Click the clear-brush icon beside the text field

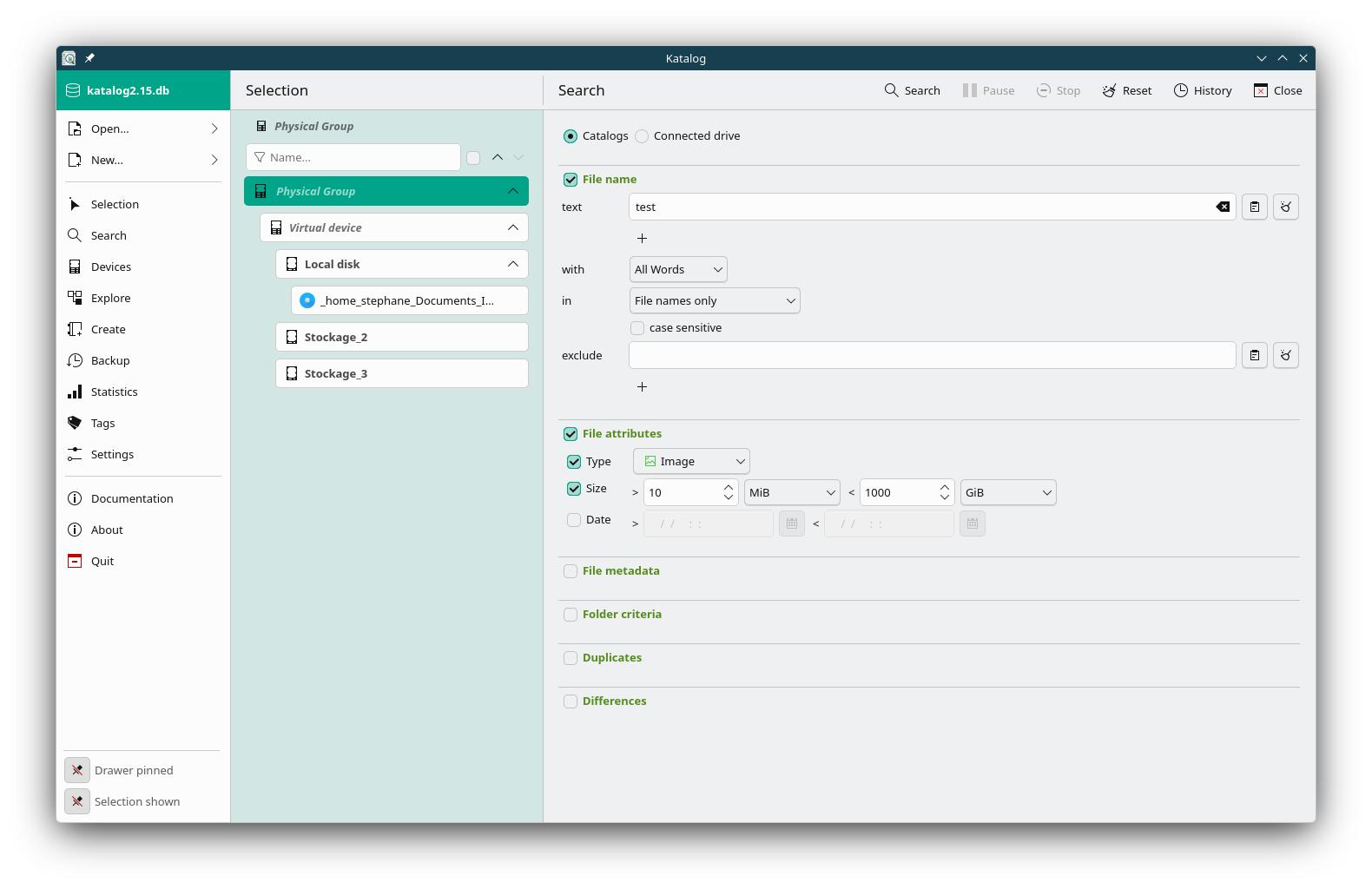[1286, 207]
